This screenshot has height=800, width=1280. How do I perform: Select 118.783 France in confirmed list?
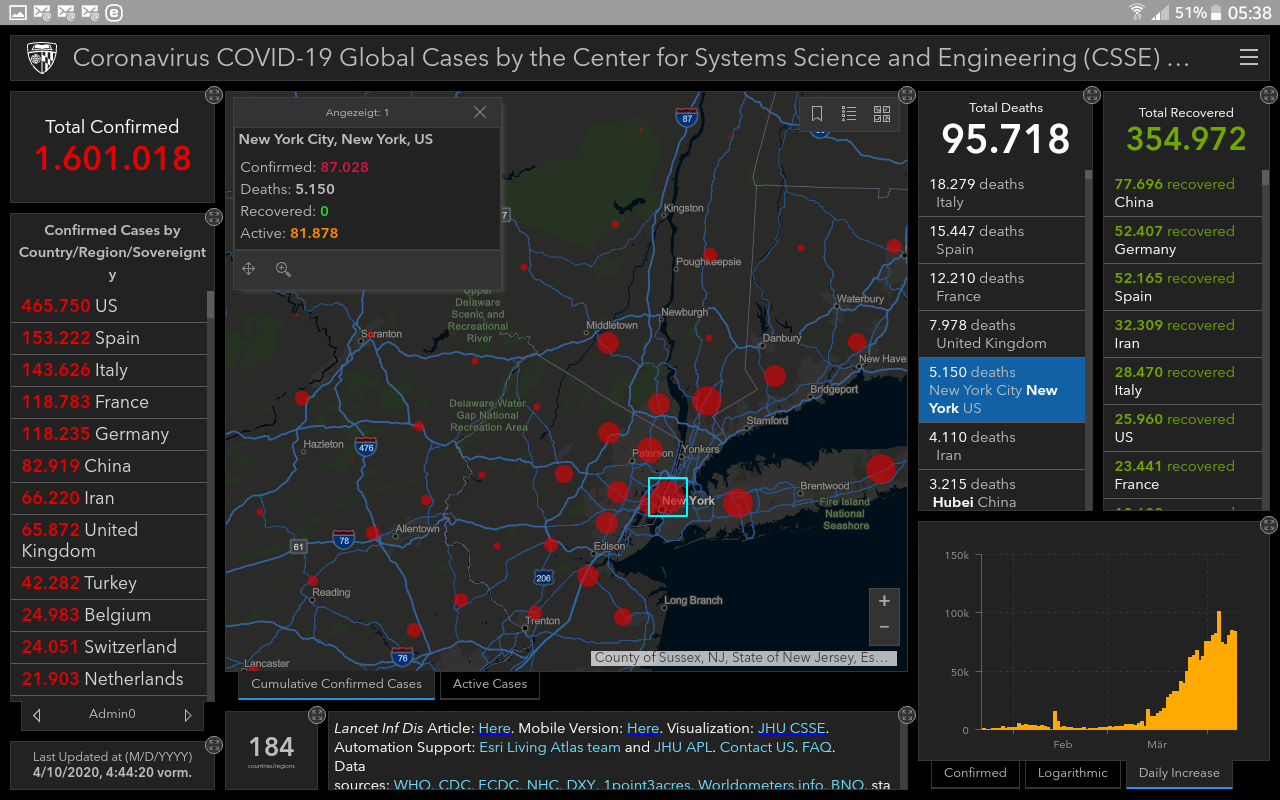click(x=109, y=402)
